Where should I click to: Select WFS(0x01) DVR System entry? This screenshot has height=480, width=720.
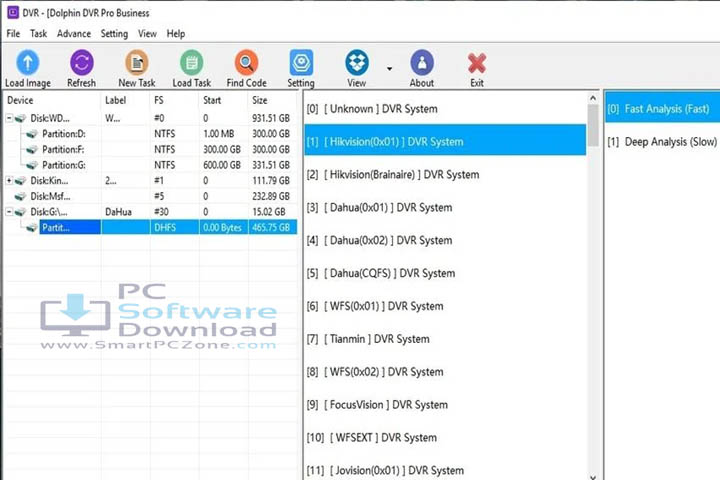tap(444, 306)
